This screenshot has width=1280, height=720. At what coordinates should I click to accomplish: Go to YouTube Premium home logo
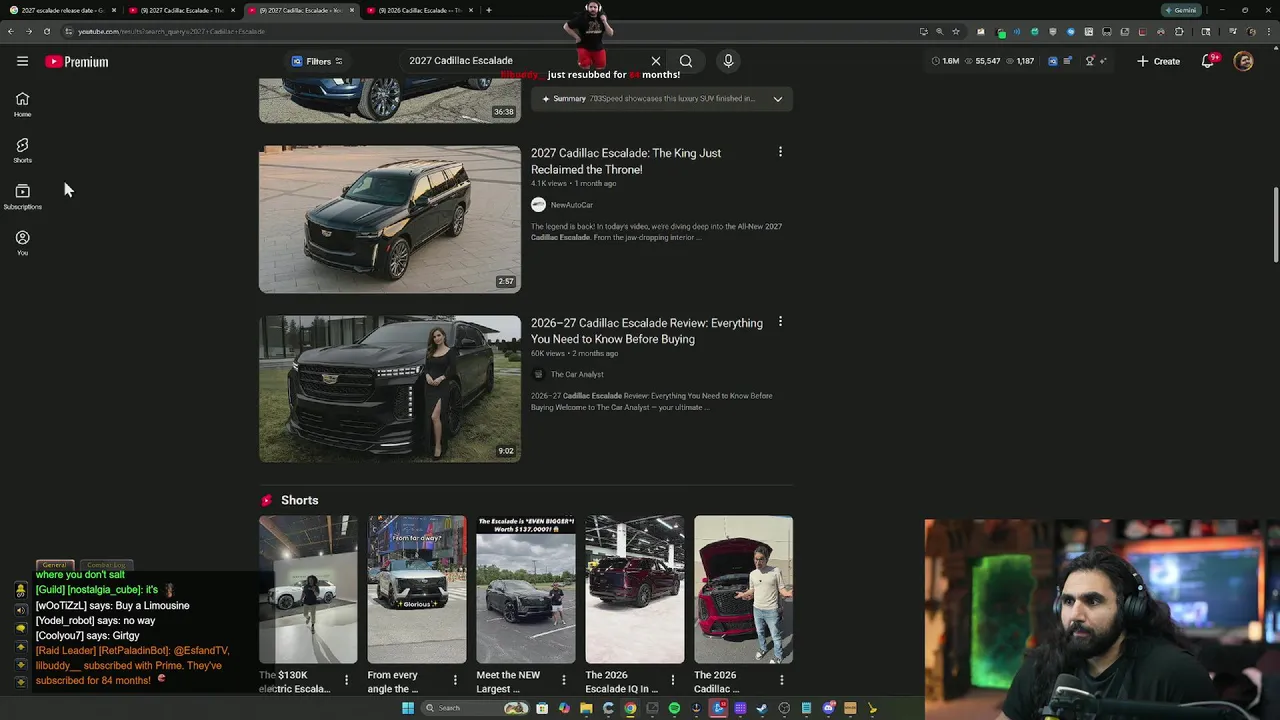pos(76,61)
